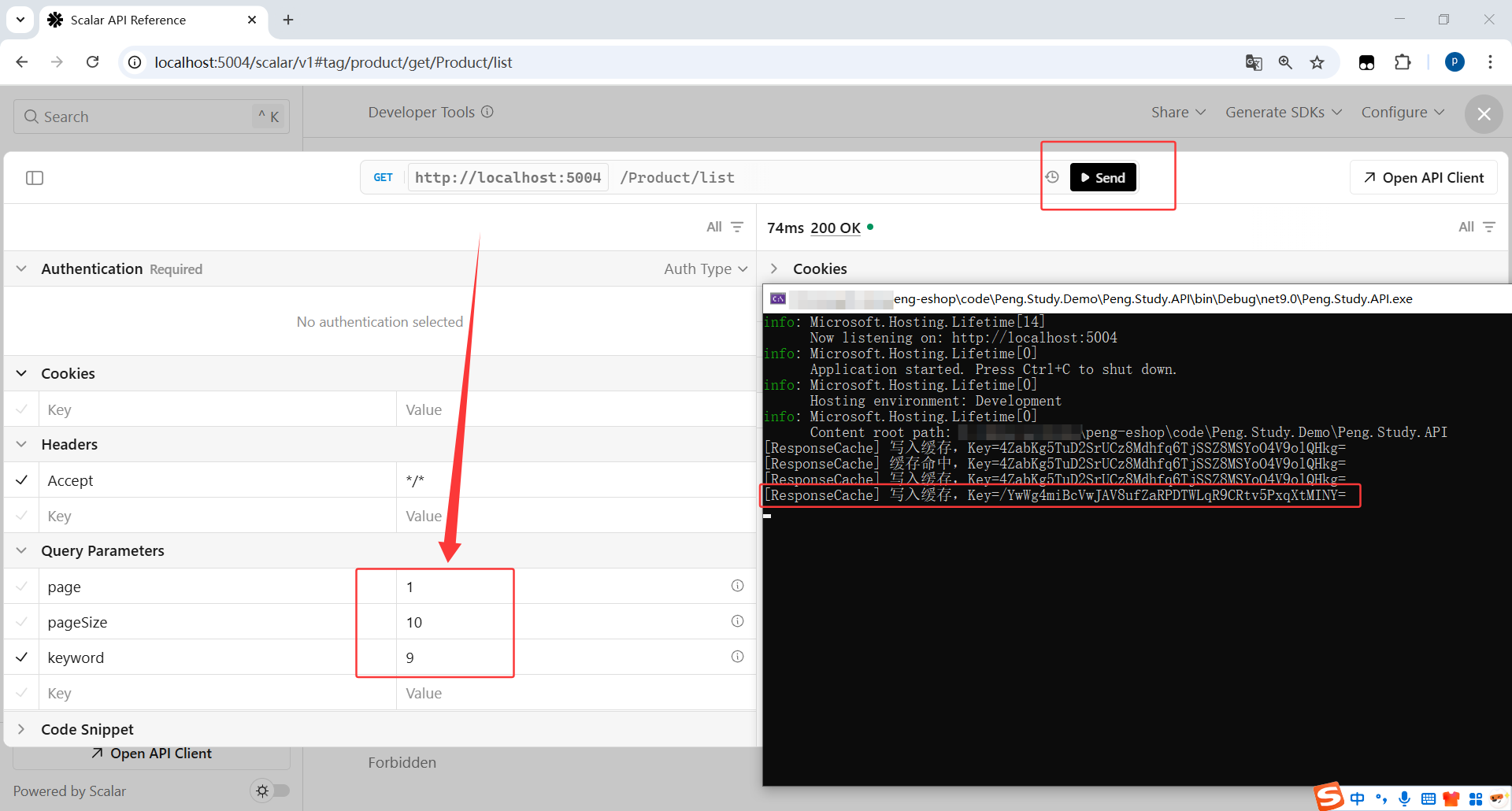
Task: Focus the Search field
Action: pos(151,117)
